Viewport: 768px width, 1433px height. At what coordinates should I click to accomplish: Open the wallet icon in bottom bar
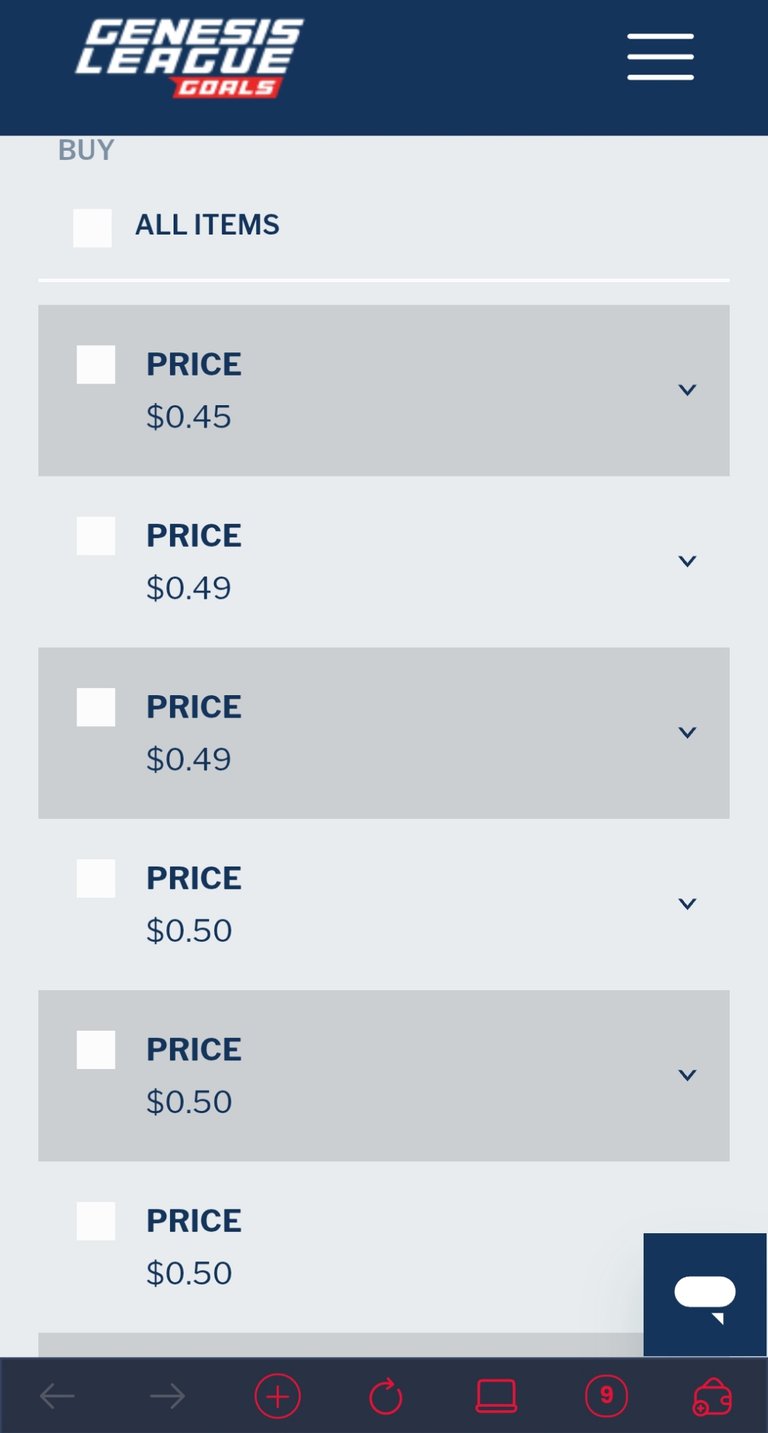712,1397
